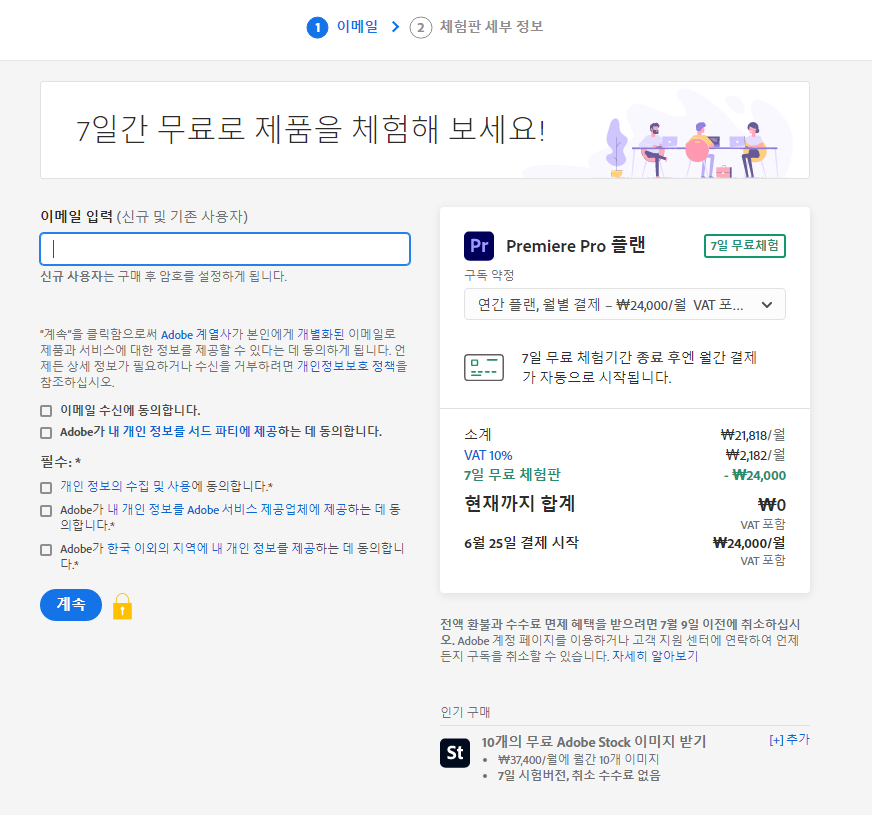Click the '₩2,182/월' VAT amount
872x815 pixels.
click(x=755, y=455)
